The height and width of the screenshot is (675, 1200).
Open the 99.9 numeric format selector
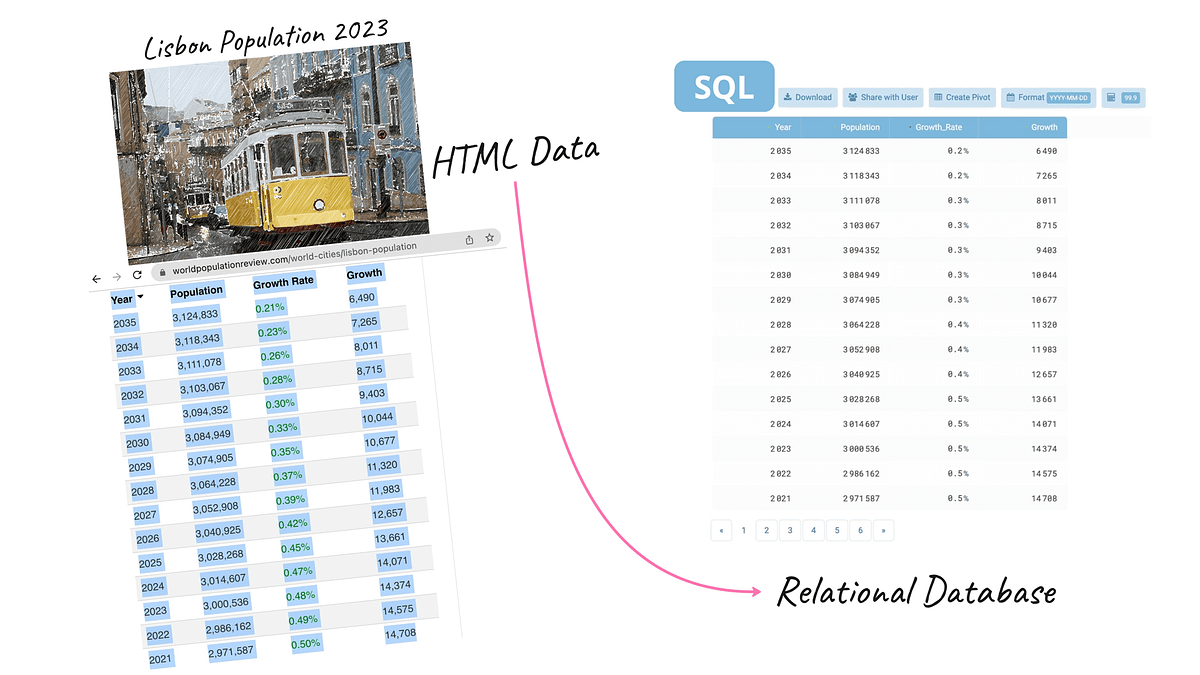click(1130, 97)
